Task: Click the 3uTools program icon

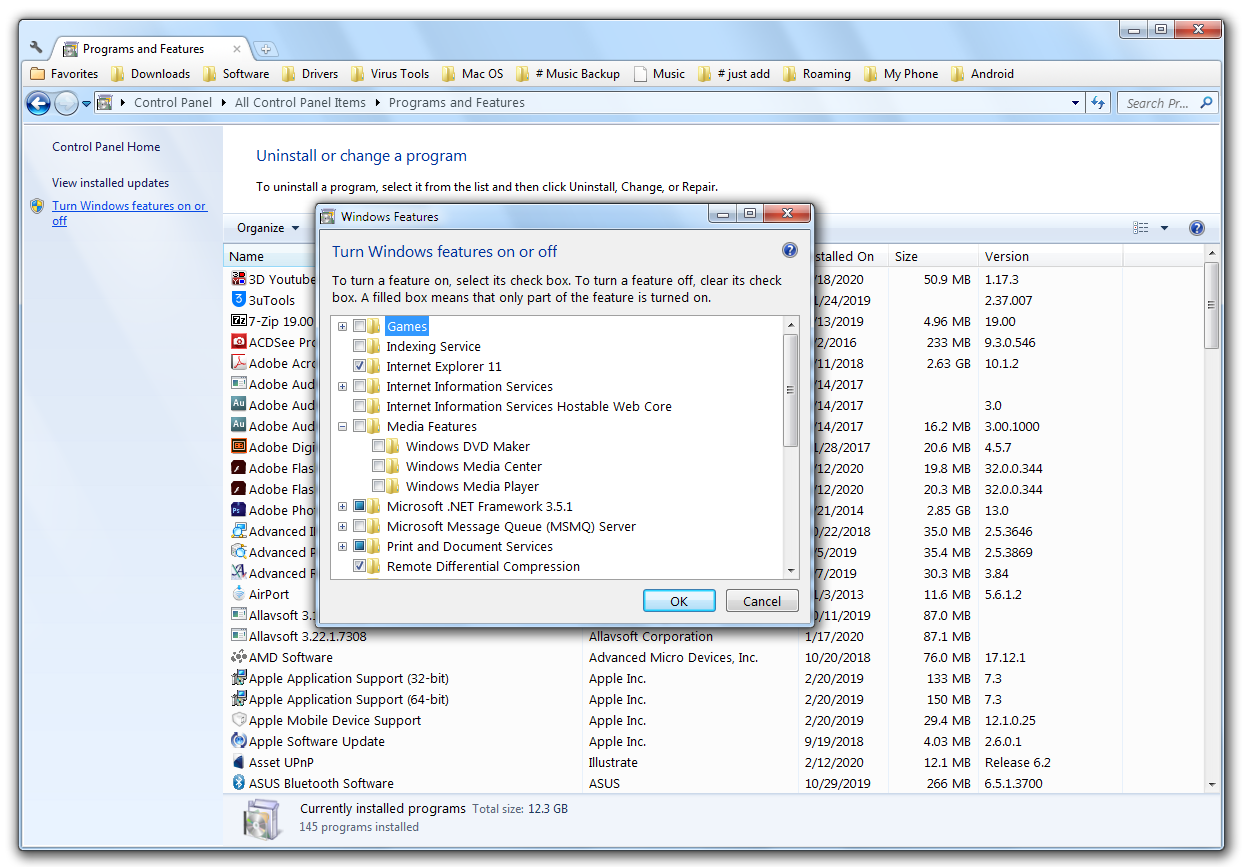Action: pyautogui.click(x=239, y=300)
